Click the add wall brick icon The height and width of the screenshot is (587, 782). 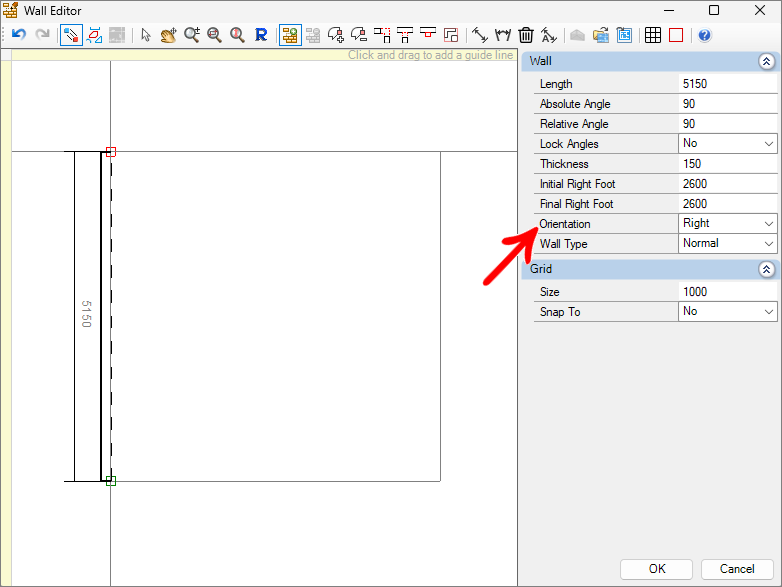pyautogui.click(x=290, y=35)
